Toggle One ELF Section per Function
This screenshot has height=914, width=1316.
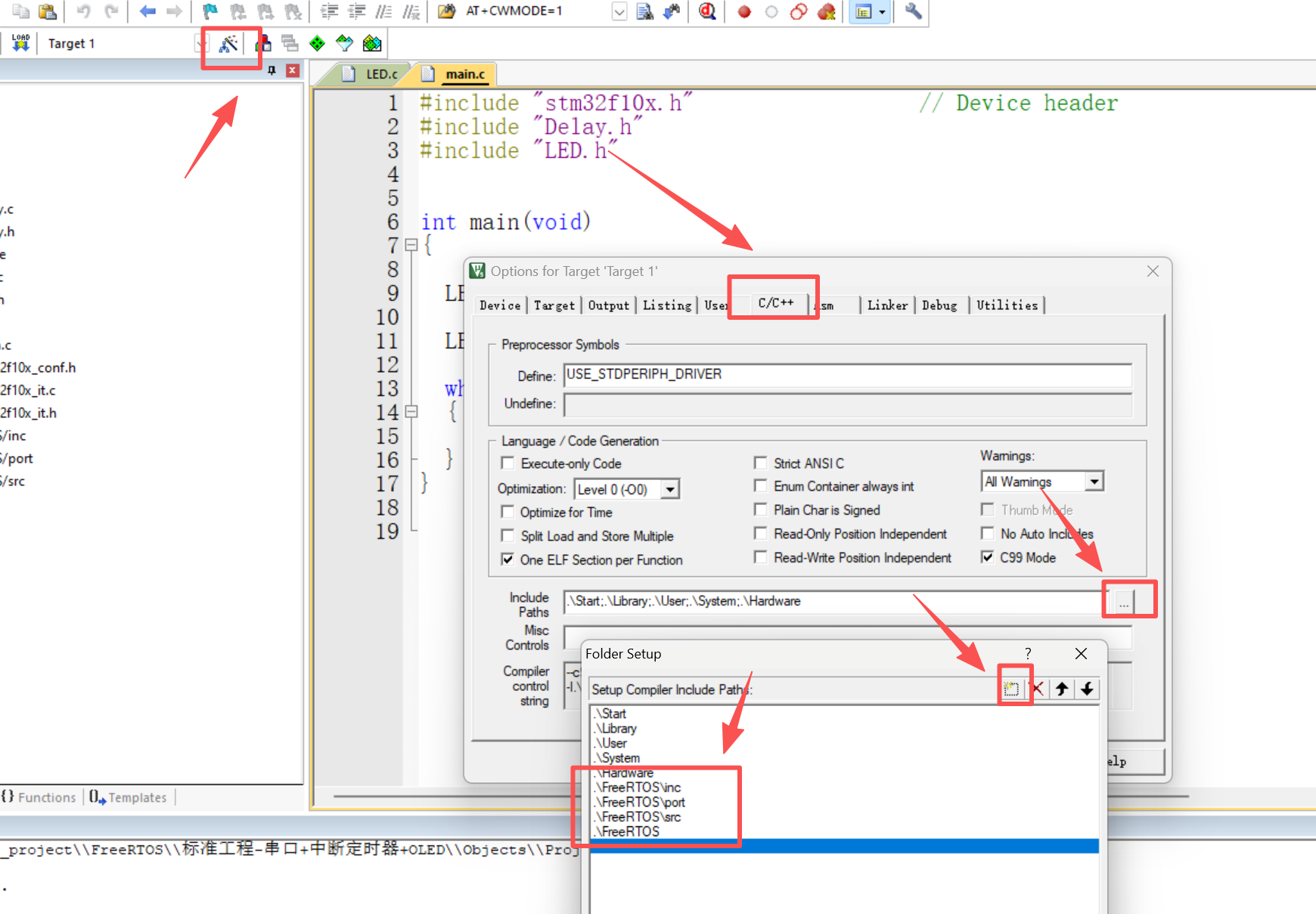point(507,559)
